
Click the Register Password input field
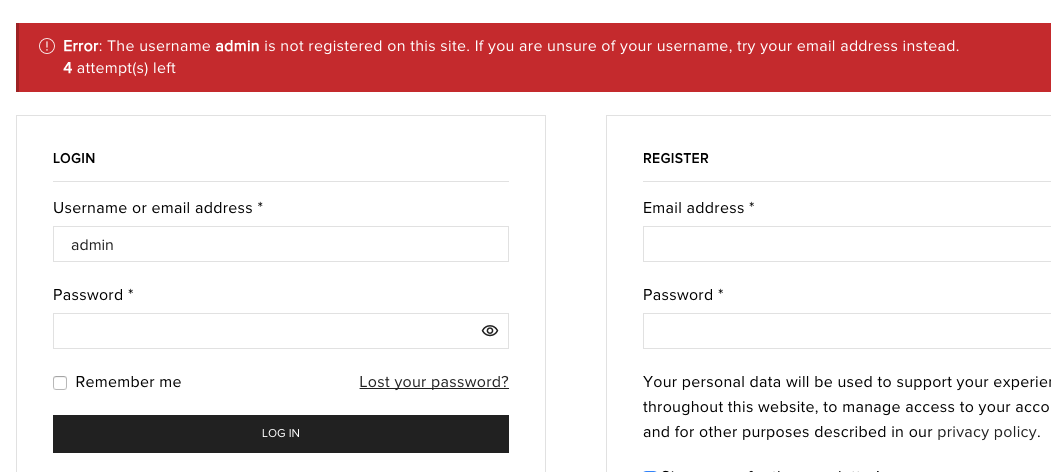point(846,331)
